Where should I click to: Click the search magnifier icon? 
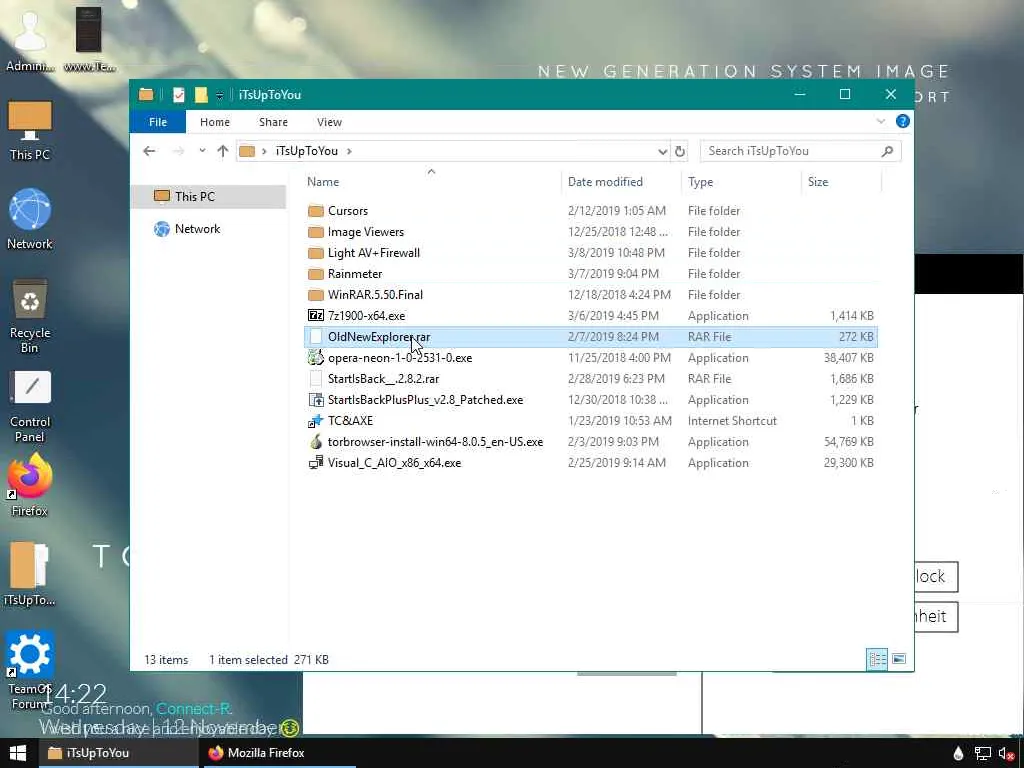click(887, 151)
